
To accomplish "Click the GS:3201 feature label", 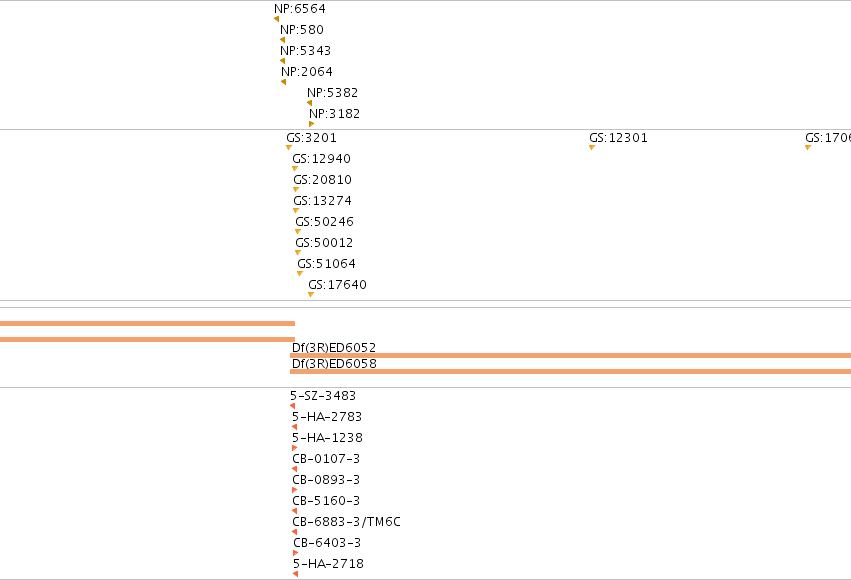I will [312, 138].
